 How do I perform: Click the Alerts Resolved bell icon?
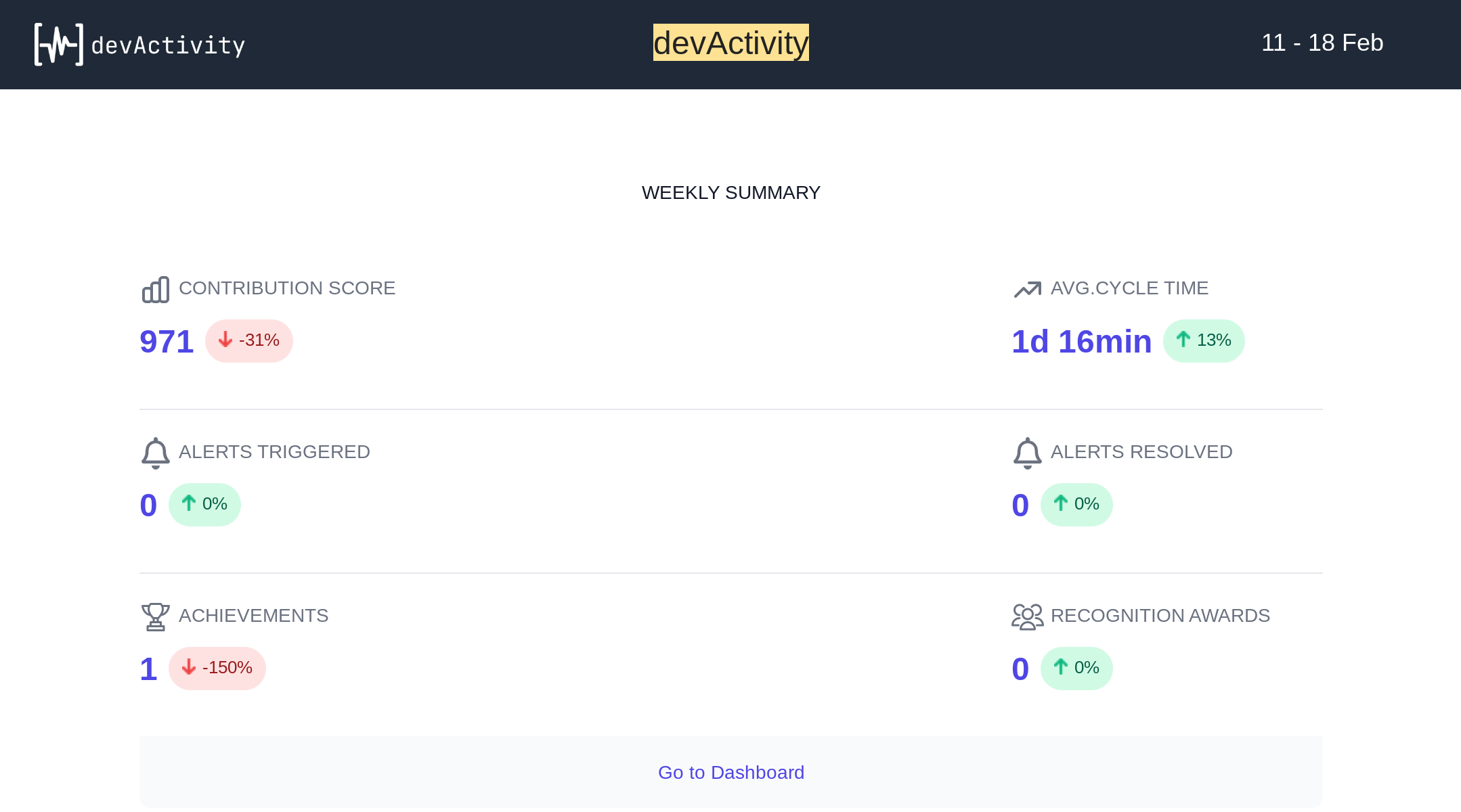1026,453
